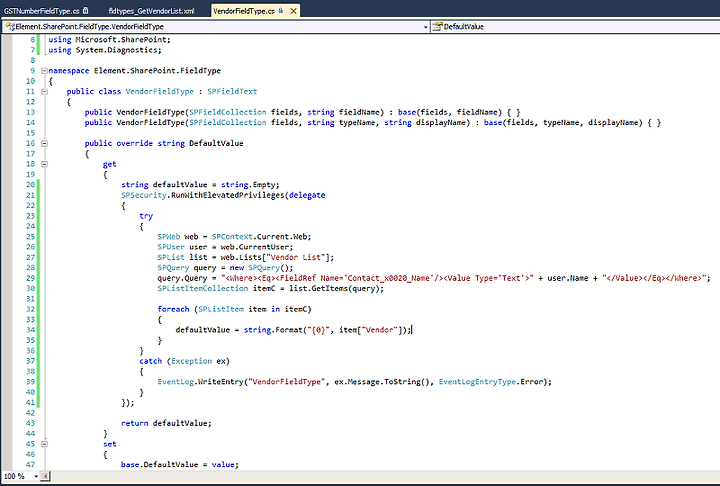The height and width of the screenshot is (486, 720).
Task: Click 'EventLog.WriteEntry' call
Action: 200,382
